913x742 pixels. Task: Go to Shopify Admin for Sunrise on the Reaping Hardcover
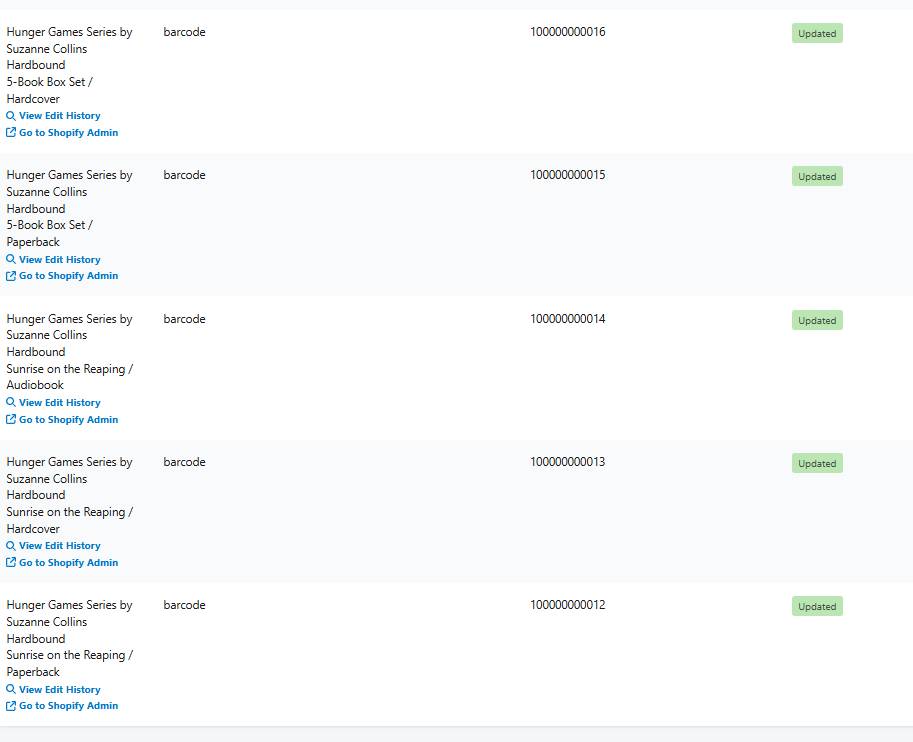click(68, 563)
